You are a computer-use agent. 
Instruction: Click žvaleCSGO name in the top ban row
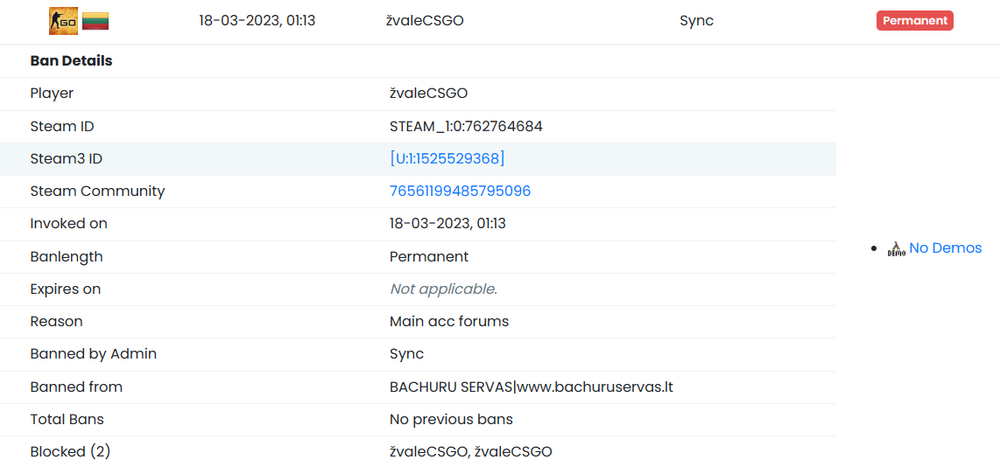[424, 20]
